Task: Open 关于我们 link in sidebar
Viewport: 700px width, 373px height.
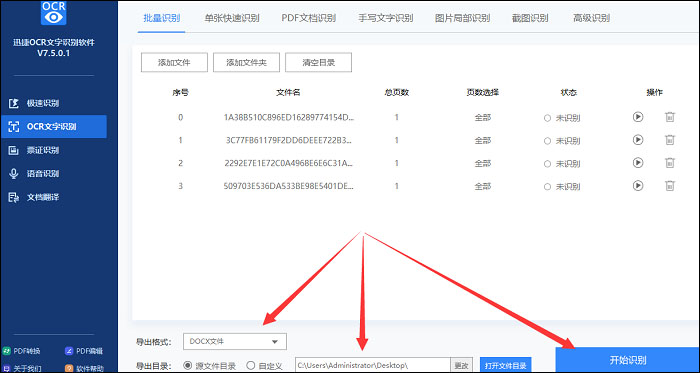Action: tap(22, 369)
